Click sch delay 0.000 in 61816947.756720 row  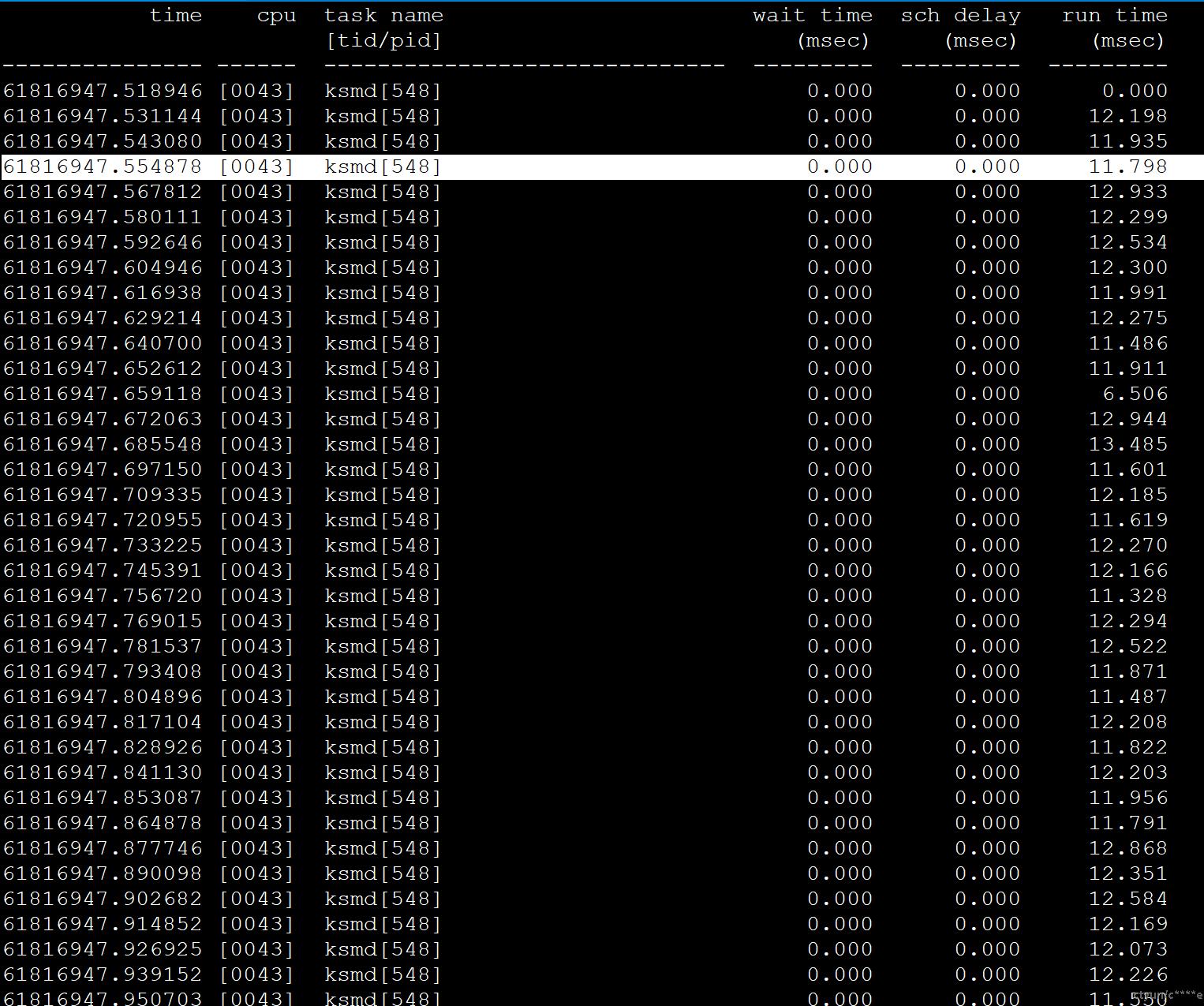pyautogui.click(x=988, y=596)
